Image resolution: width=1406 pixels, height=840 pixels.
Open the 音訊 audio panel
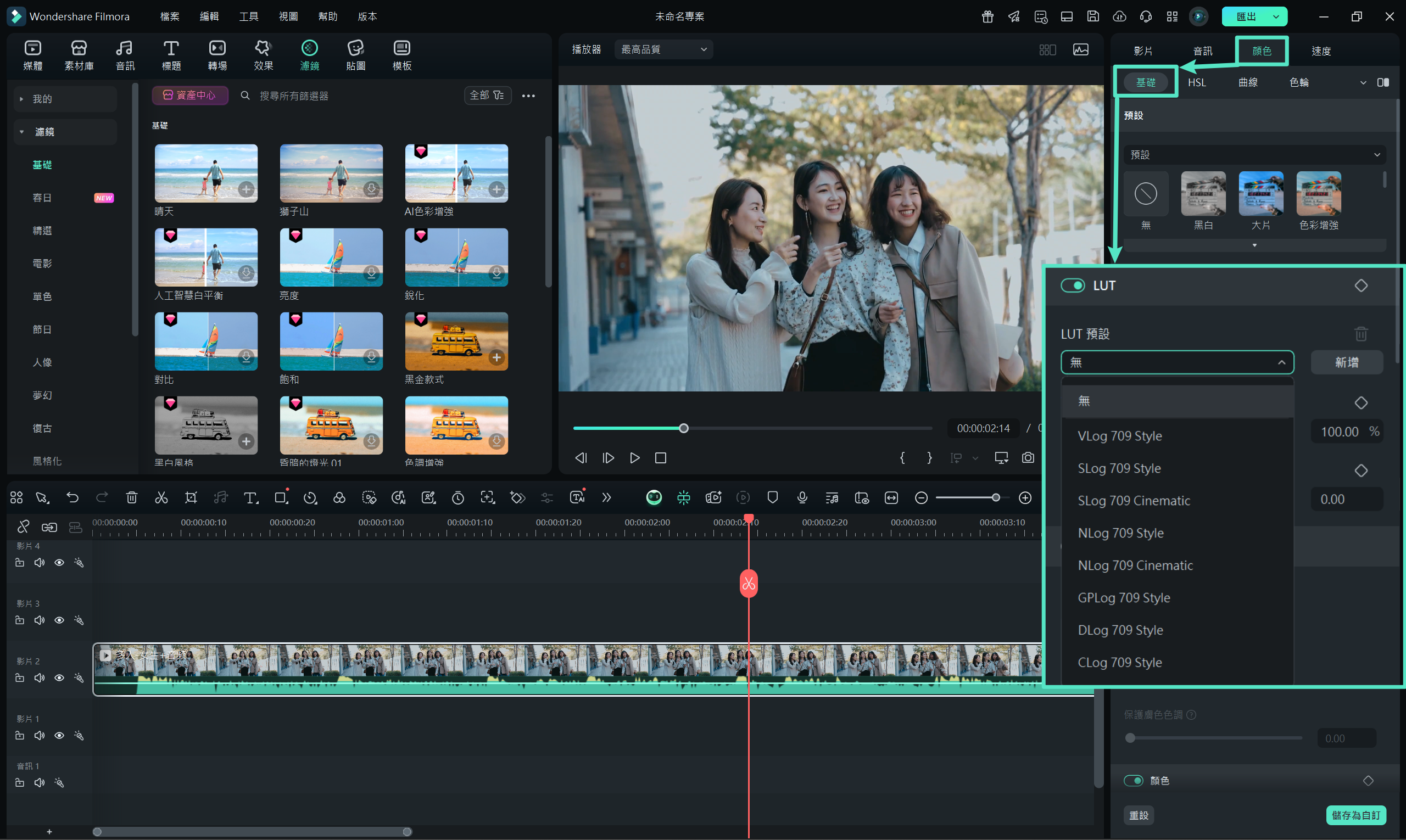click(x=125, y=55)
